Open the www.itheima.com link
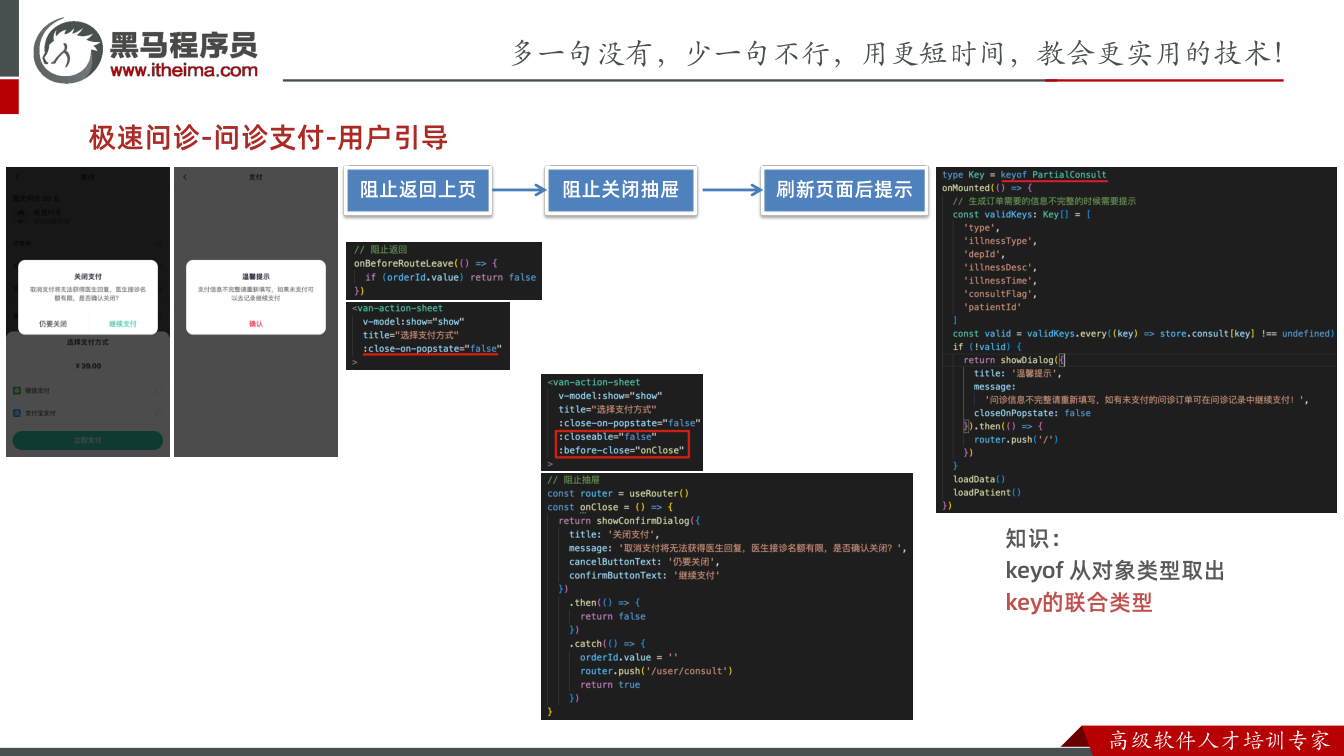The height and width of the screenshot is (756, 1344). click(184, 70)
